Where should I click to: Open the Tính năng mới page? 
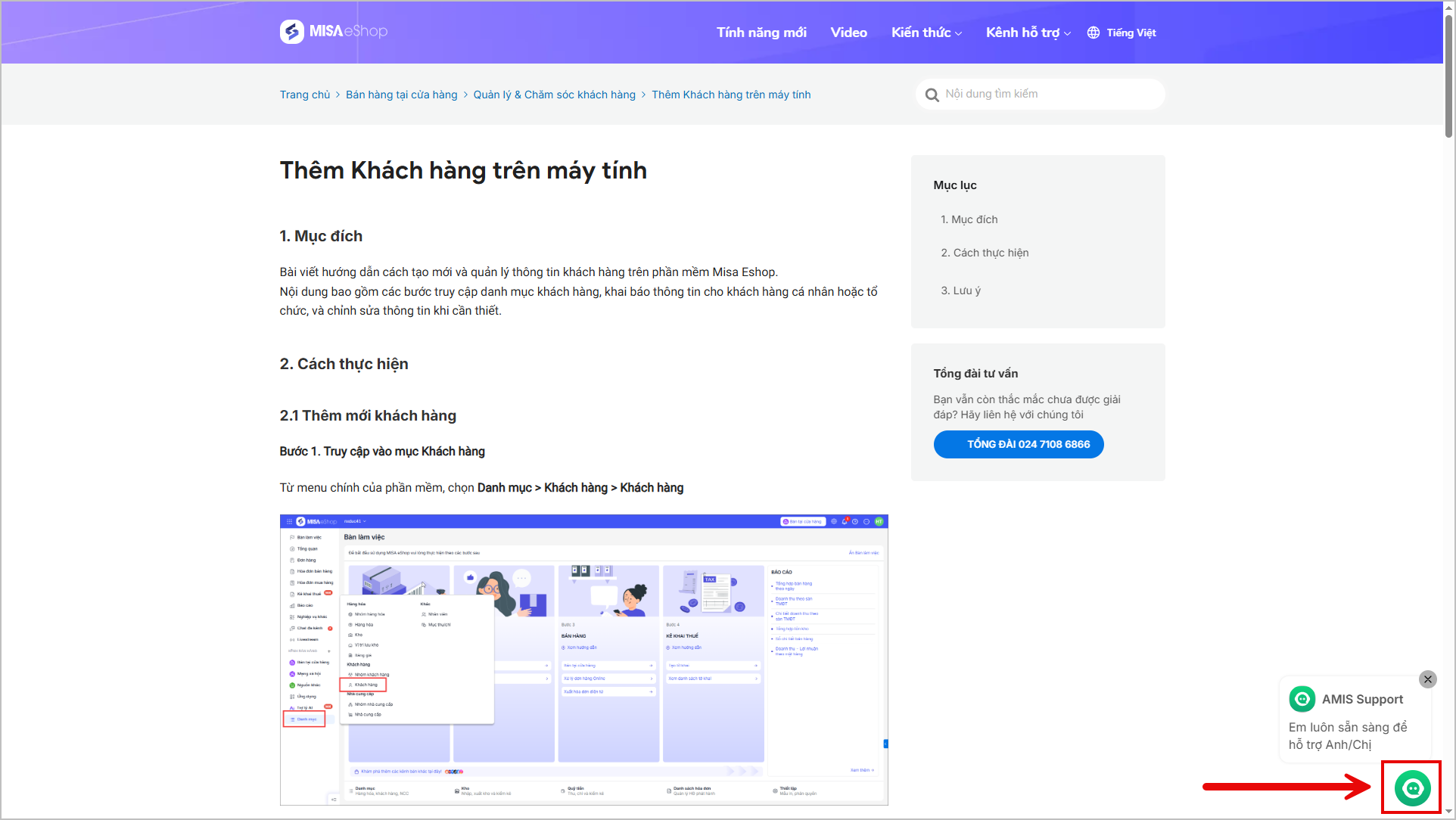(x=761, y=33)
